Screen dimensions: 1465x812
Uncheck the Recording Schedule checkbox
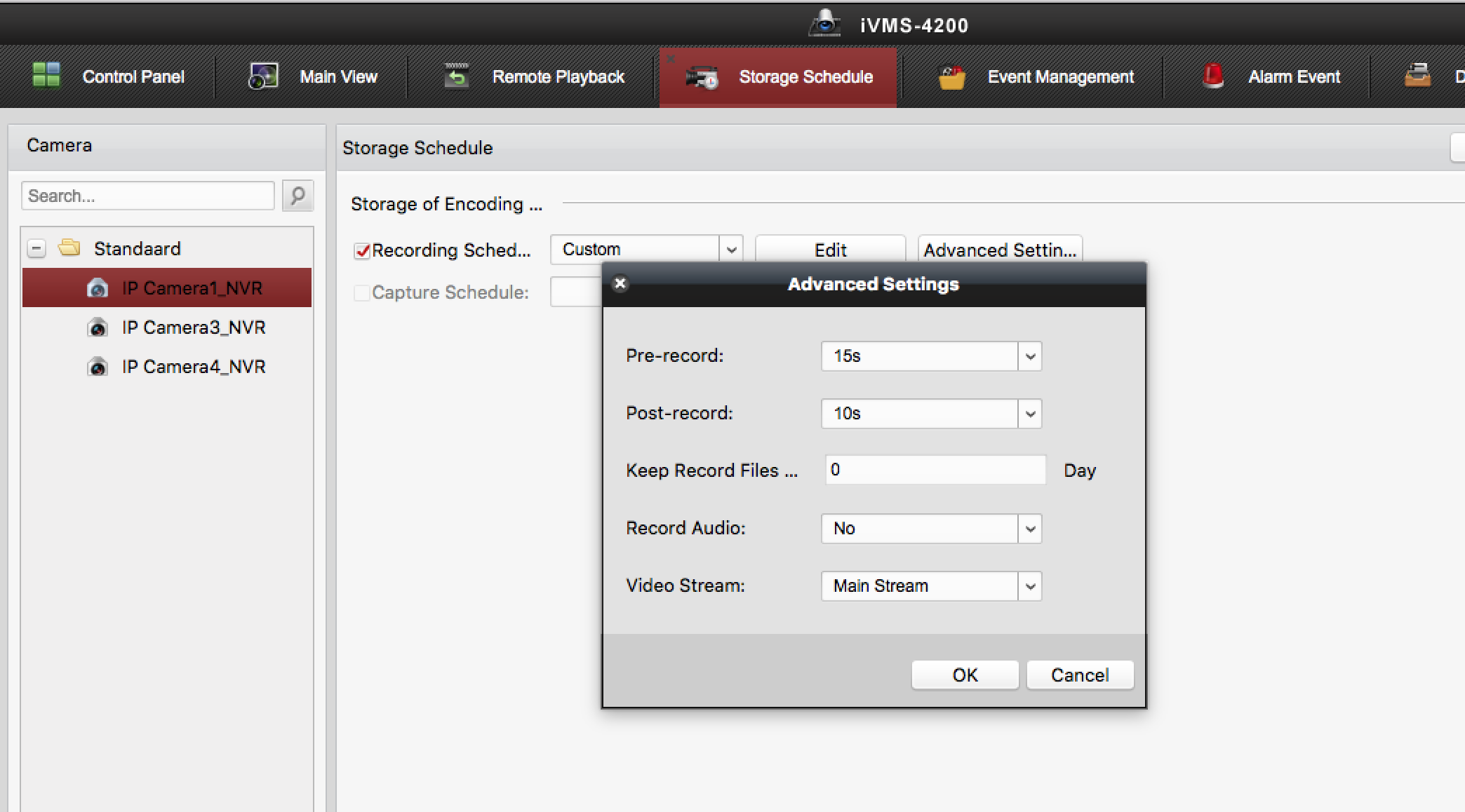pos(362,251)
